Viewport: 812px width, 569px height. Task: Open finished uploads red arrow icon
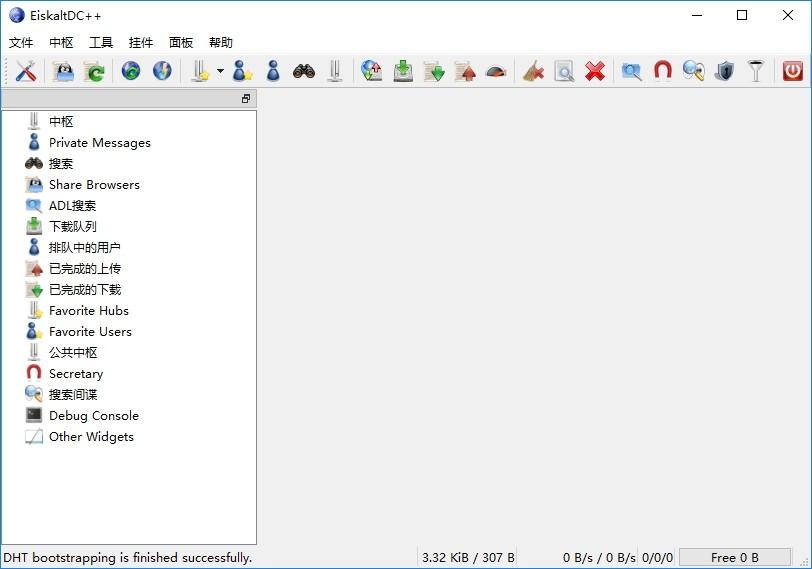pyautogui.click(x=465, y=71)
